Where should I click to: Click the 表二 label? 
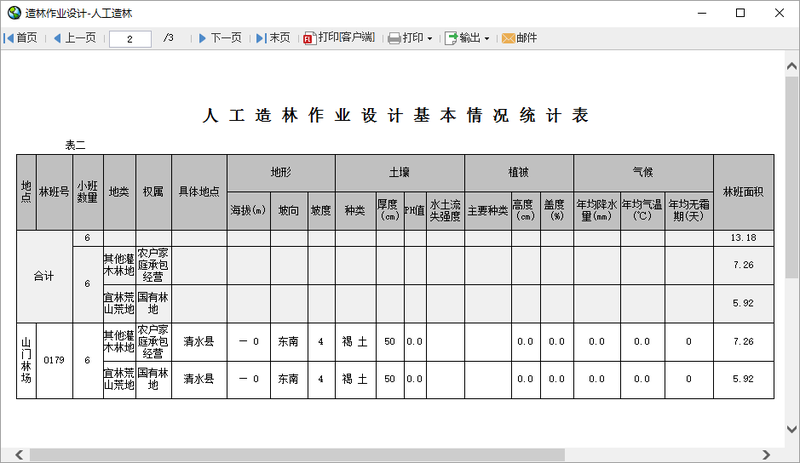click(75, 145)
